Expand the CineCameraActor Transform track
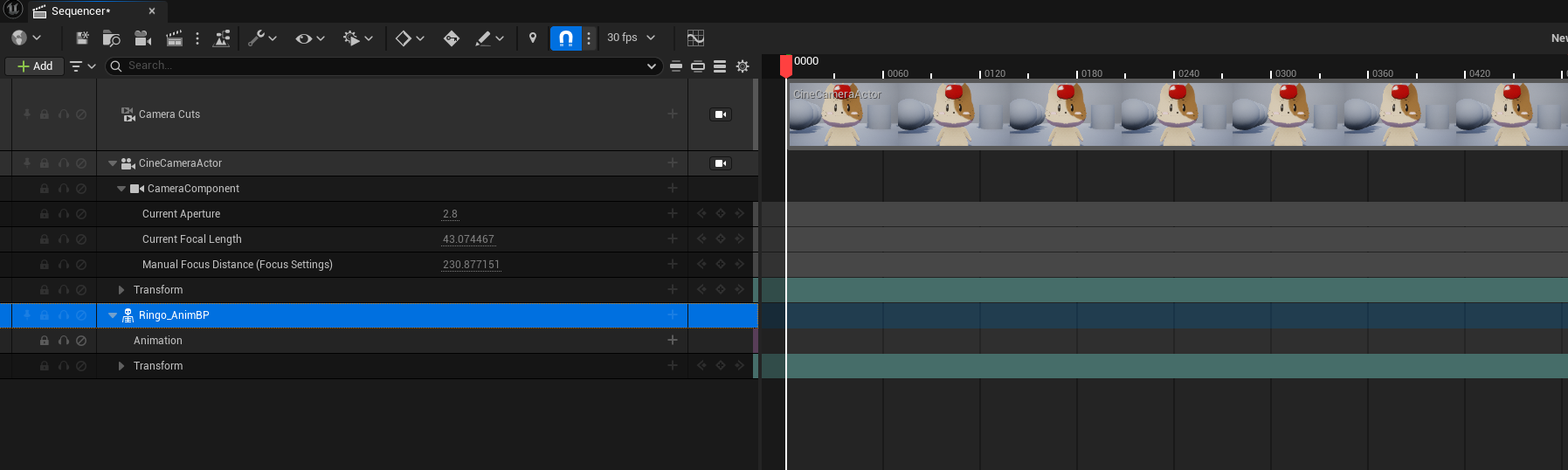 point(121,290)
